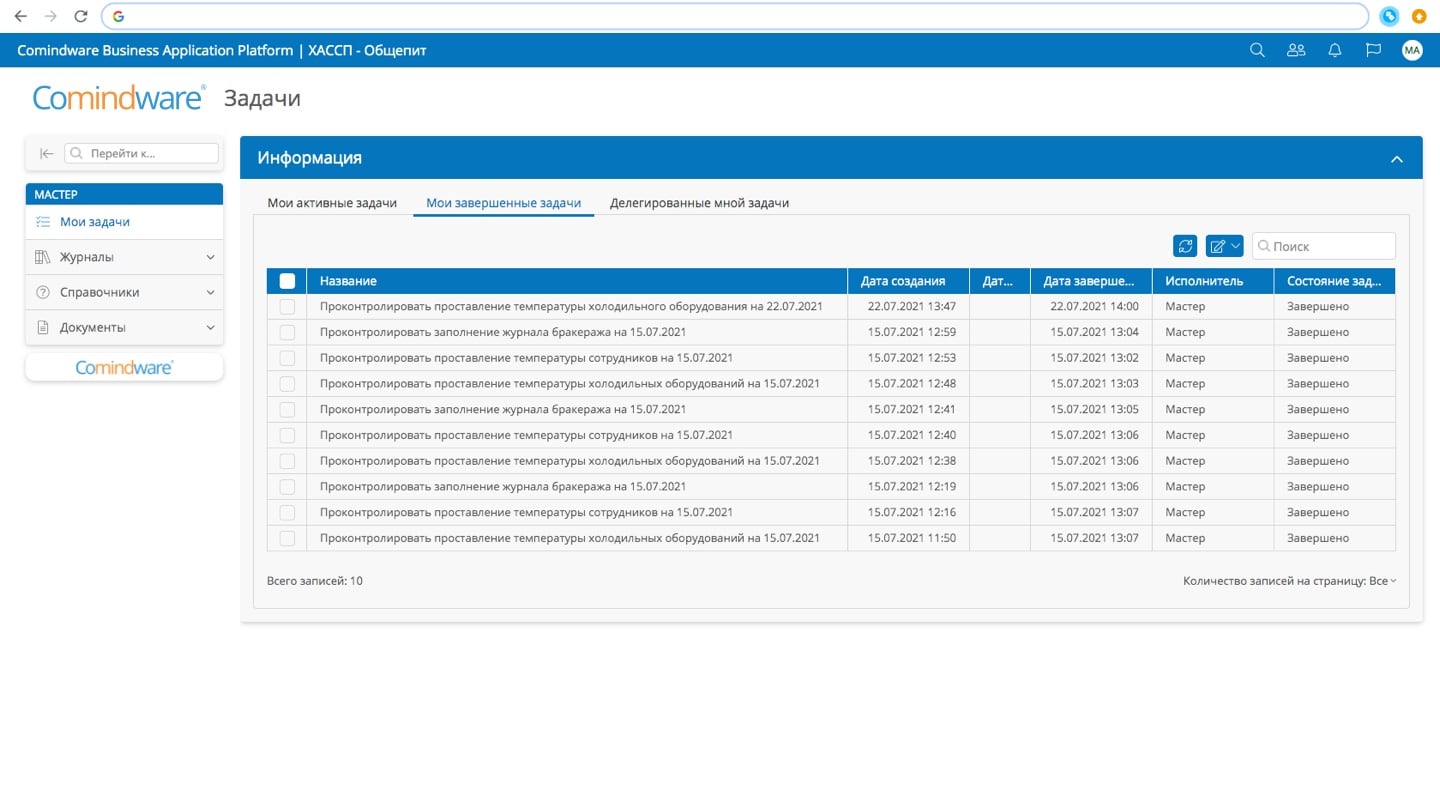Open task about холодильного оборудования на 22.07.2021
The image size is (1440, 795).
pyautogui.click(x=571, y=306)
